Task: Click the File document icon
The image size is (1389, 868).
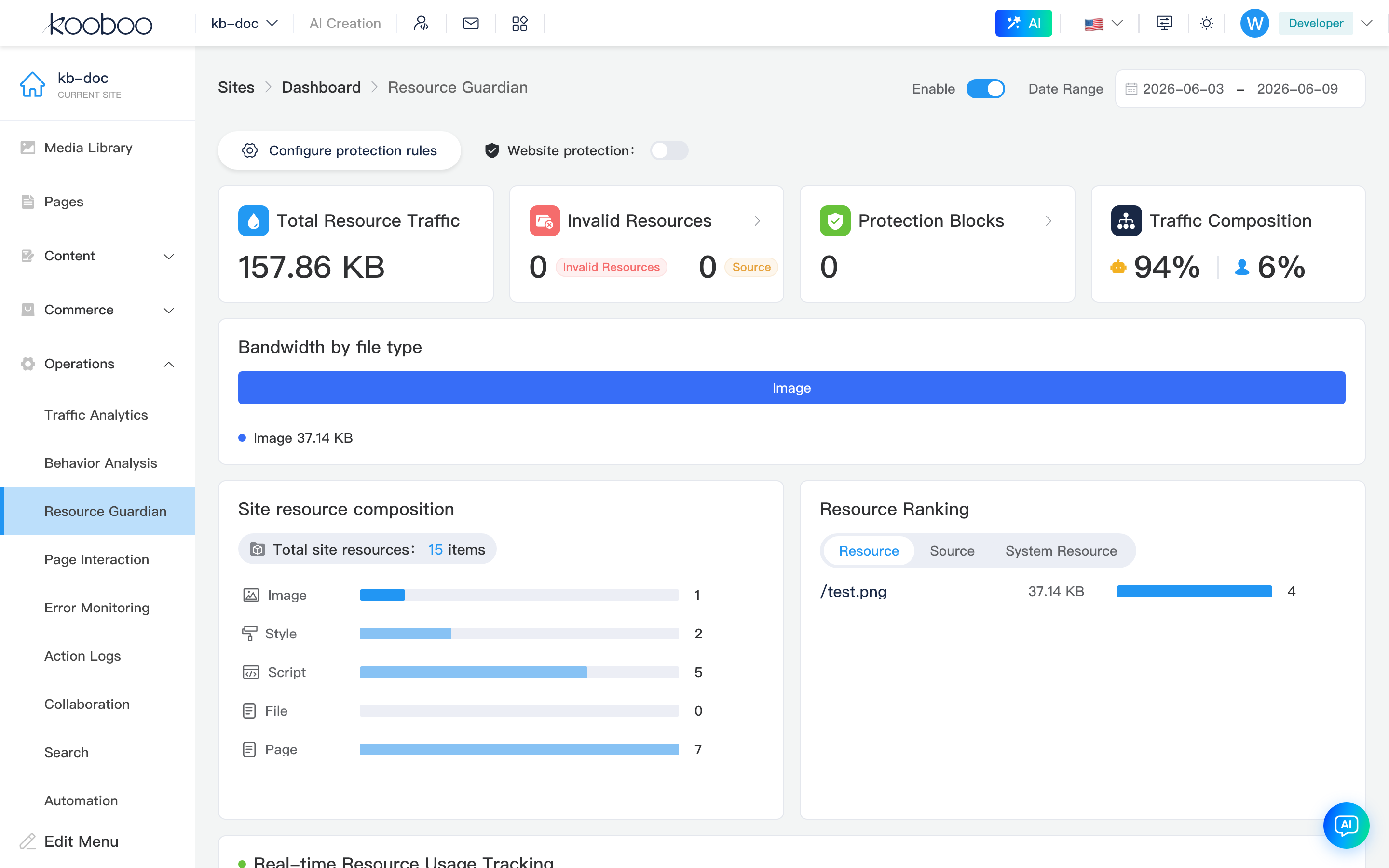Action: (x=249, y=711)
